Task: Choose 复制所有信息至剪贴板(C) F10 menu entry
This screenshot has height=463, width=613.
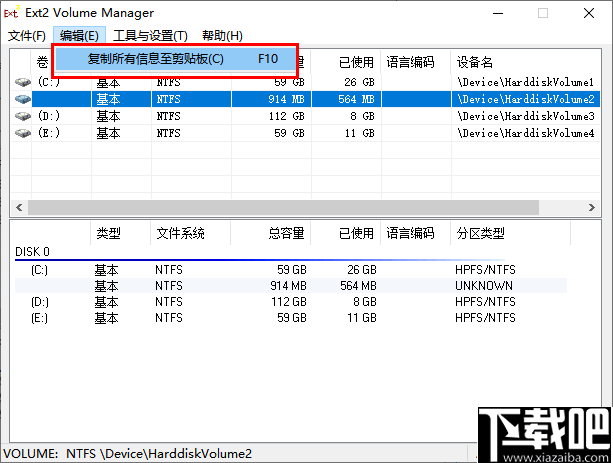Action: tap(175, 59)
